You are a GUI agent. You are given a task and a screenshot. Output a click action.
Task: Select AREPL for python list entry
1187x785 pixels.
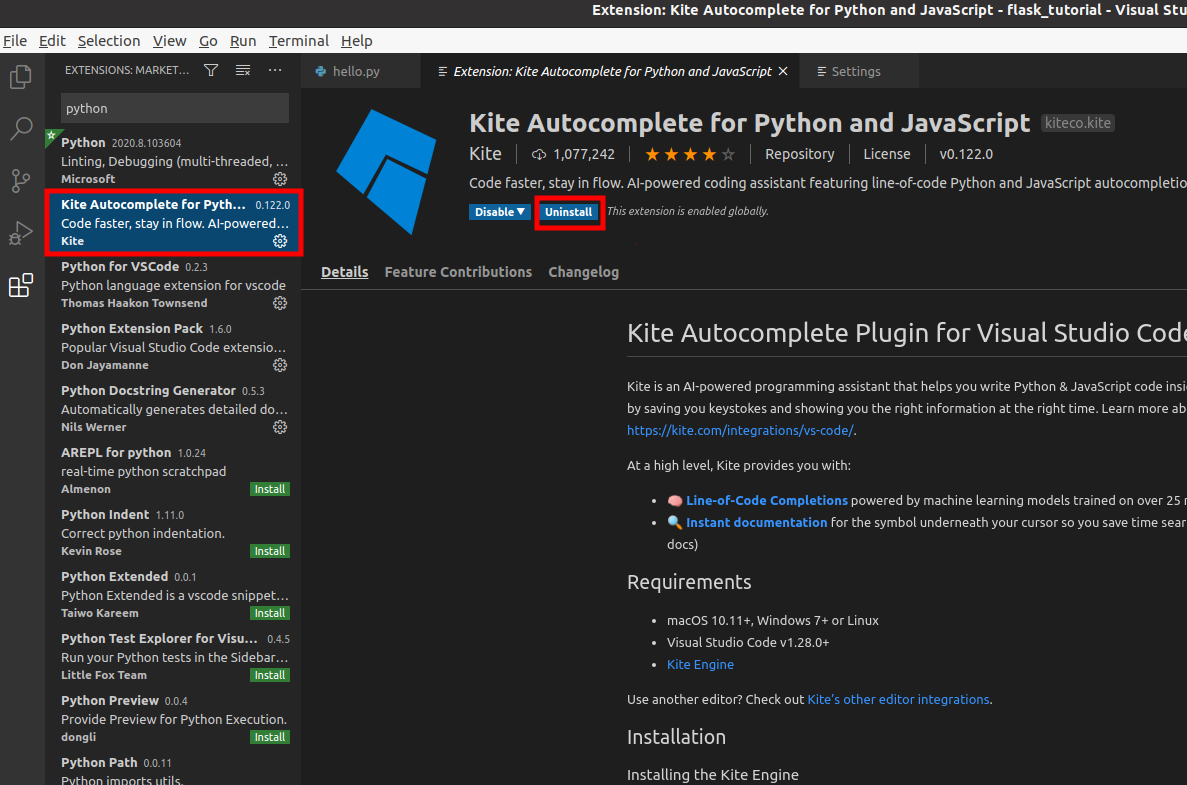tap(173, 471)
